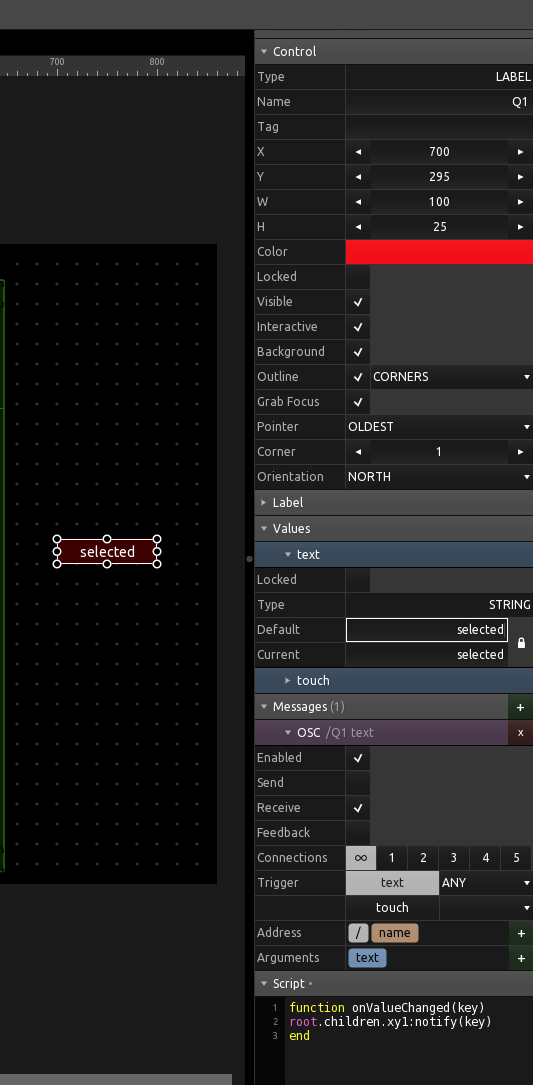Remove the OSC /Q1 text message
Viewport: 533px width, 1085px height.
tap(521, 732)
